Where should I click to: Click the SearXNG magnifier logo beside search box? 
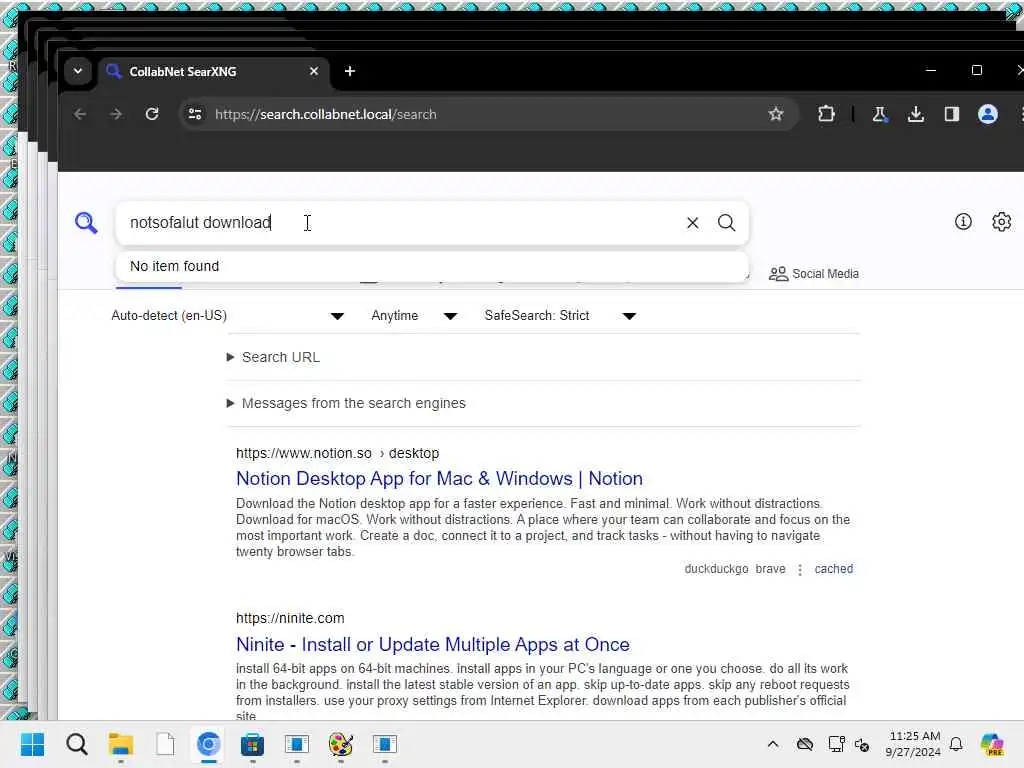tap(86, 223)
